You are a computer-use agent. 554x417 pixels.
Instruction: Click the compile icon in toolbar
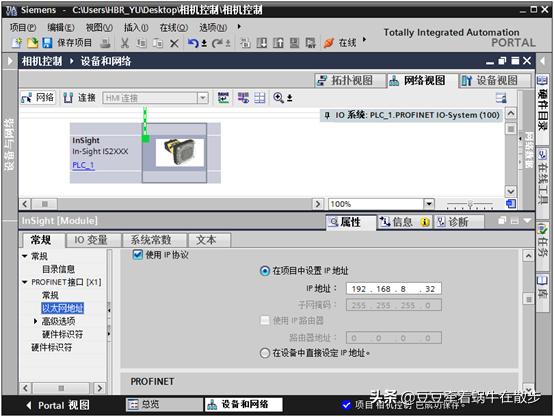pyautogui.click(x=245, y=43)
